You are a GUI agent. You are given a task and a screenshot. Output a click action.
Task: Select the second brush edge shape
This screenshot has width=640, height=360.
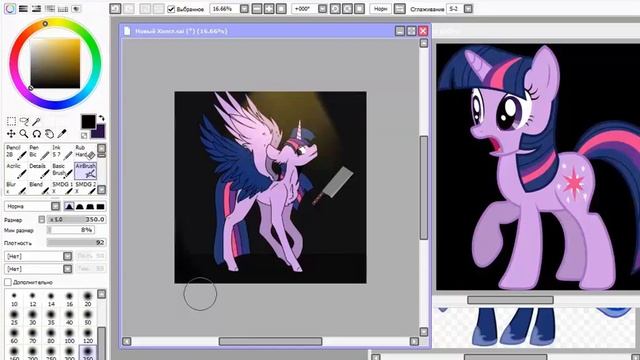click(x=80, y=207)
